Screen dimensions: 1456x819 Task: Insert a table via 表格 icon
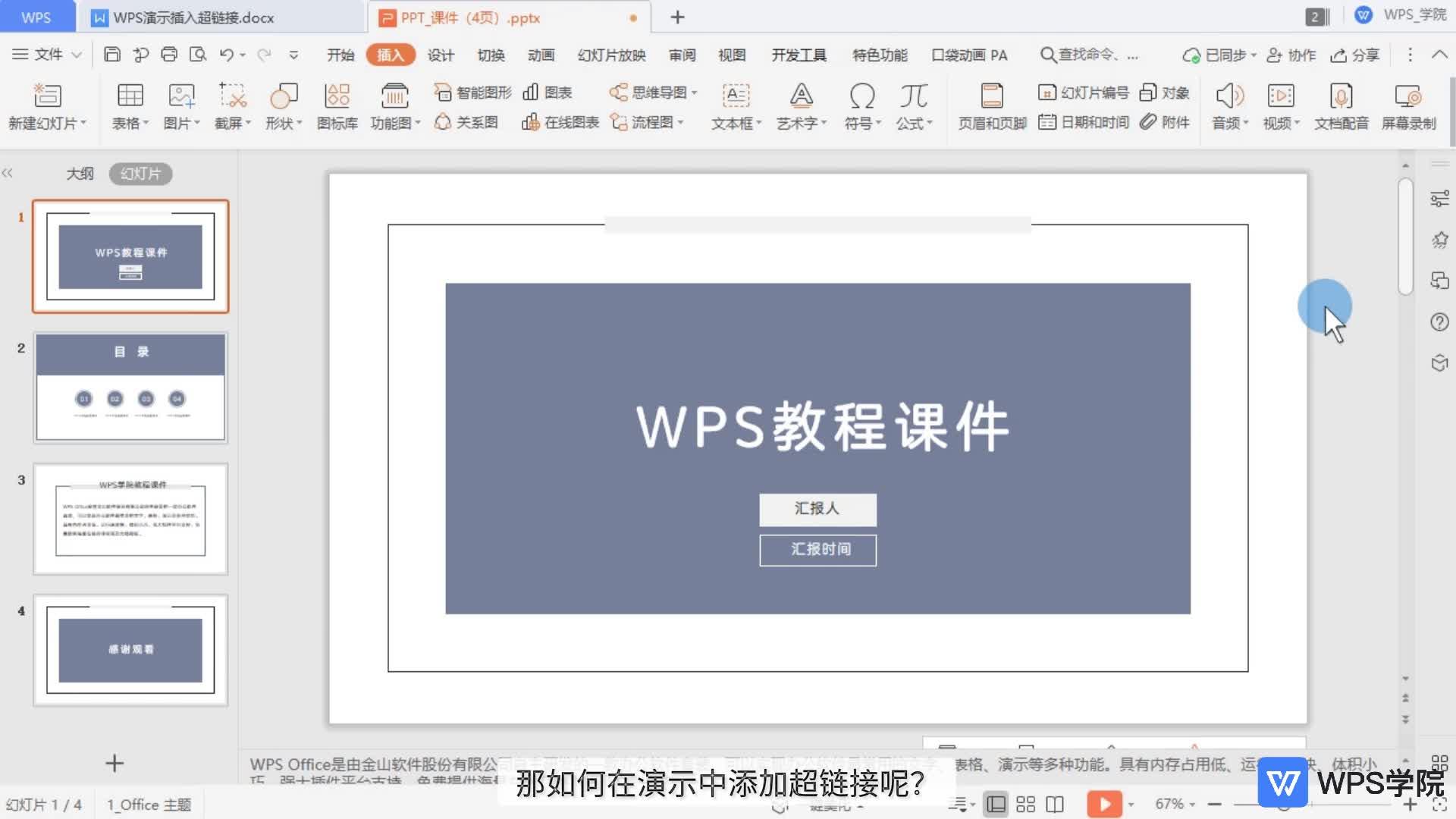tap(130, 96)
